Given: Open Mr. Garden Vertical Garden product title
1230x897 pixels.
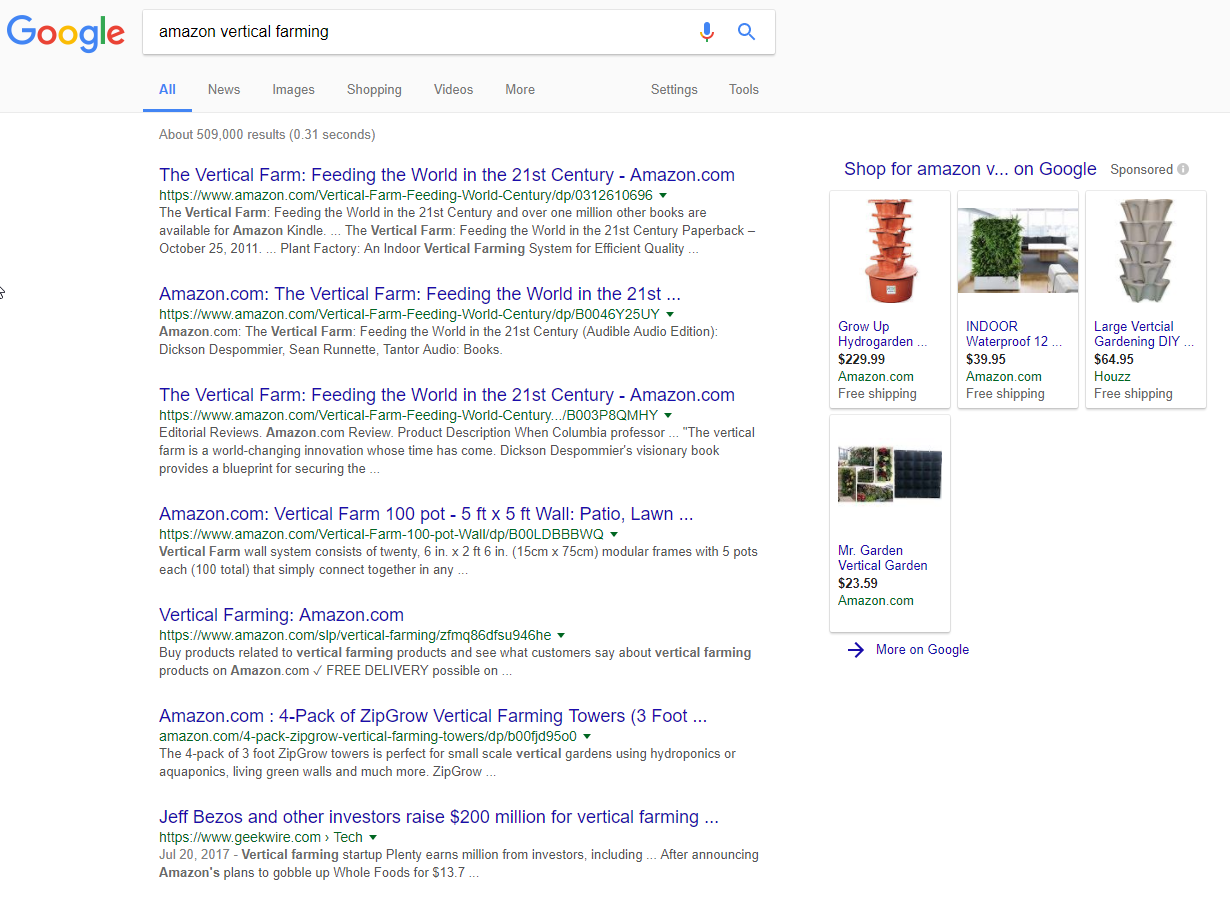Looking at the screenshot, I should [883, 558].
